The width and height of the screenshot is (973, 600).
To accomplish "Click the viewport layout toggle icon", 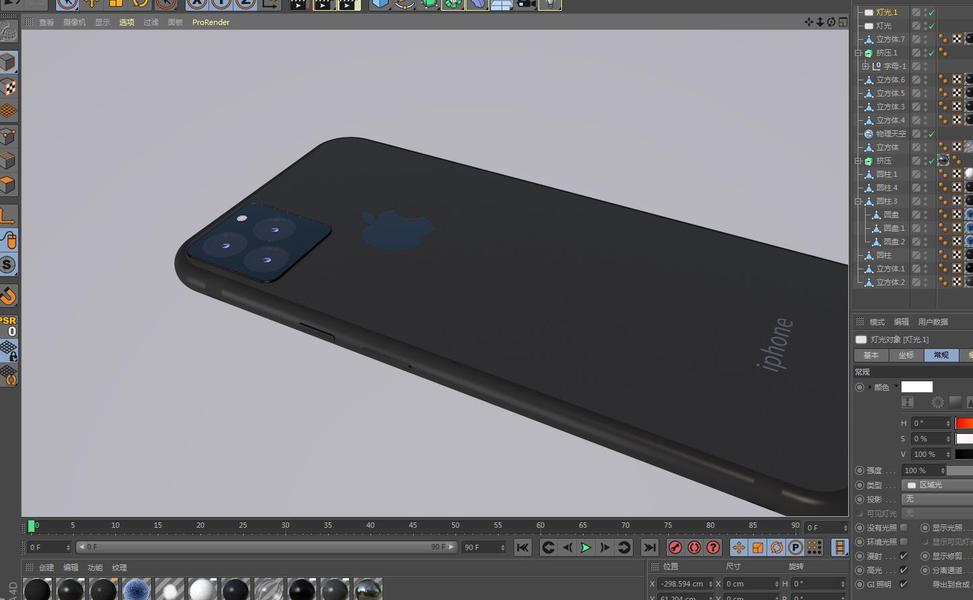I will coord(843,22).
